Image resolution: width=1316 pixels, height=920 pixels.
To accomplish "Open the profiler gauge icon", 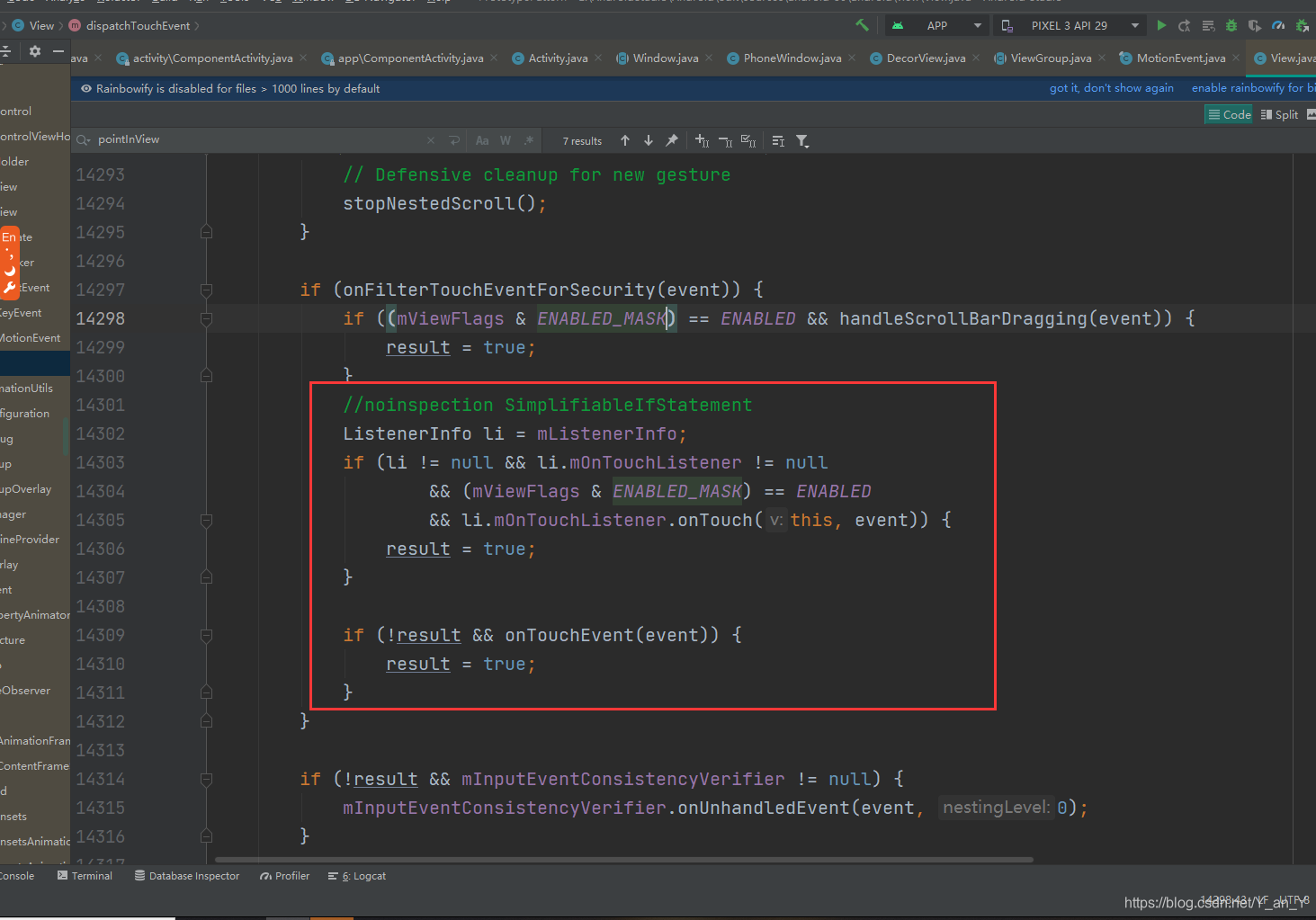I will coord(1278,25).
